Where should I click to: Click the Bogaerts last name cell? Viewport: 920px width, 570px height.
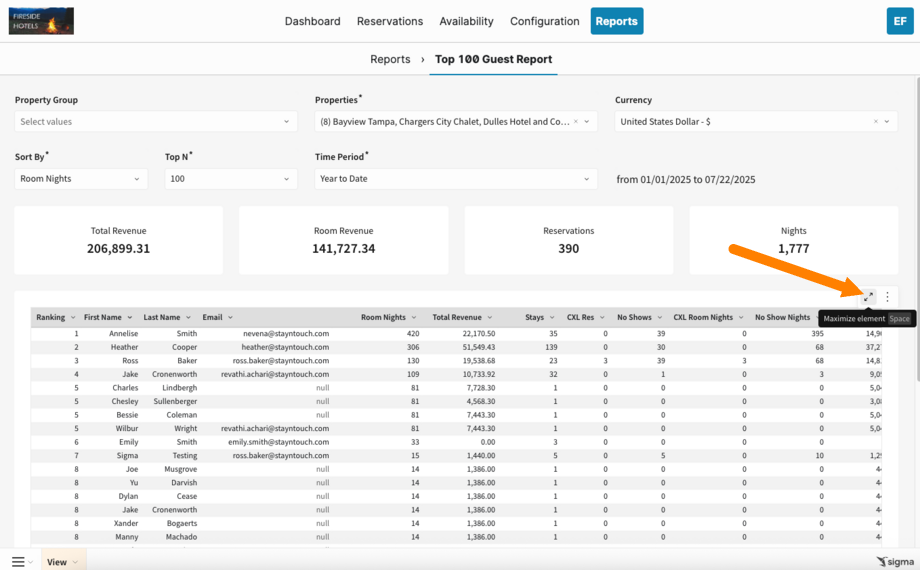point(182,523)
